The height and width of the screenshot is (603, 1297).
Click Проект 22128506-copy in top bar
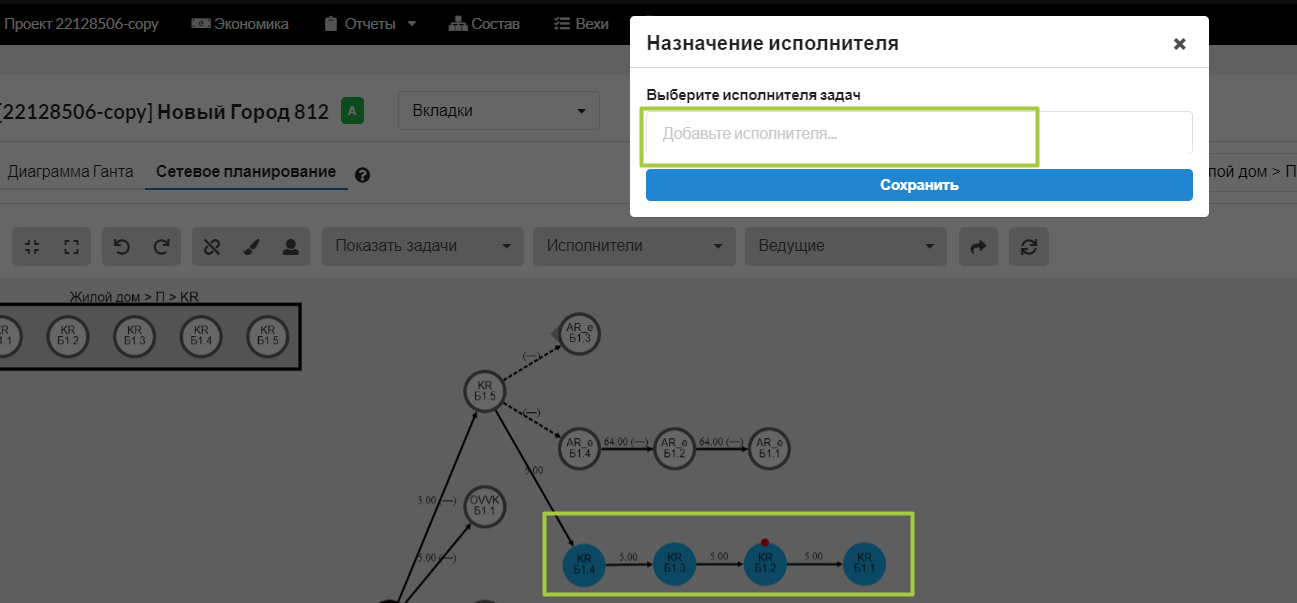pos(81,24)
